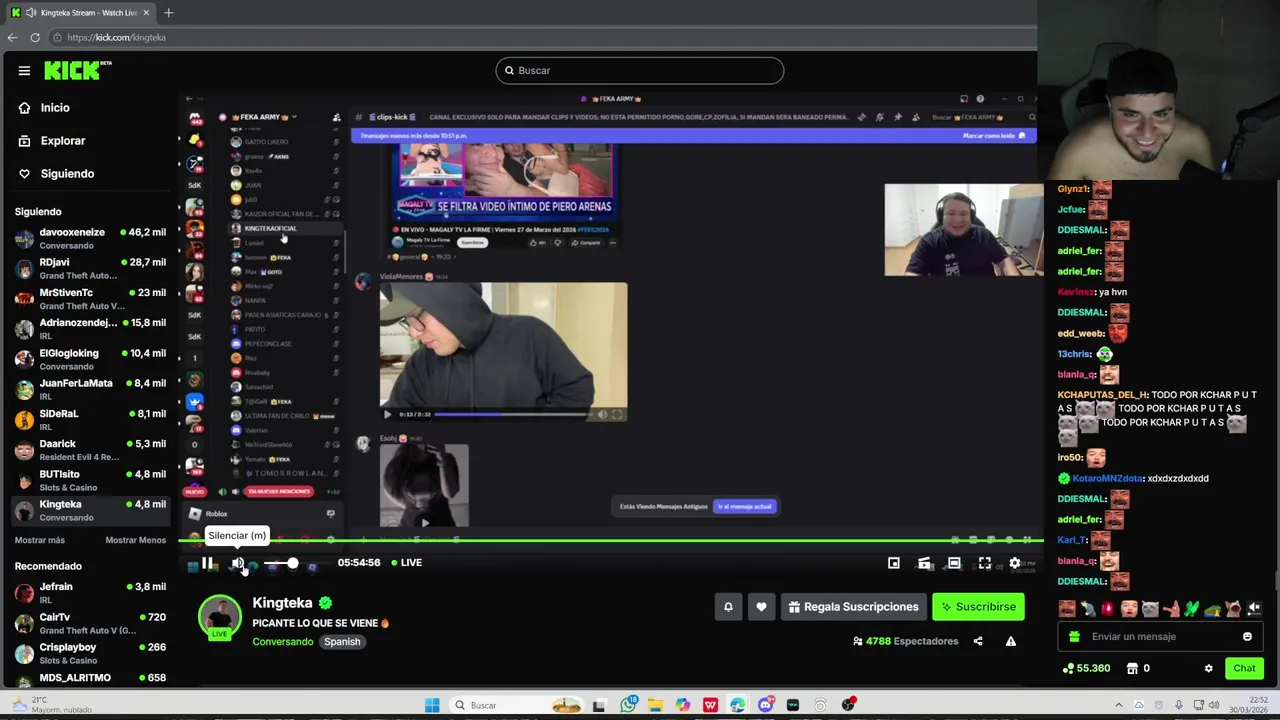The width and height of the screenshot is (1280, 720).
Task: Show hidden system tray icons
Action: [x=1118, y=705]
